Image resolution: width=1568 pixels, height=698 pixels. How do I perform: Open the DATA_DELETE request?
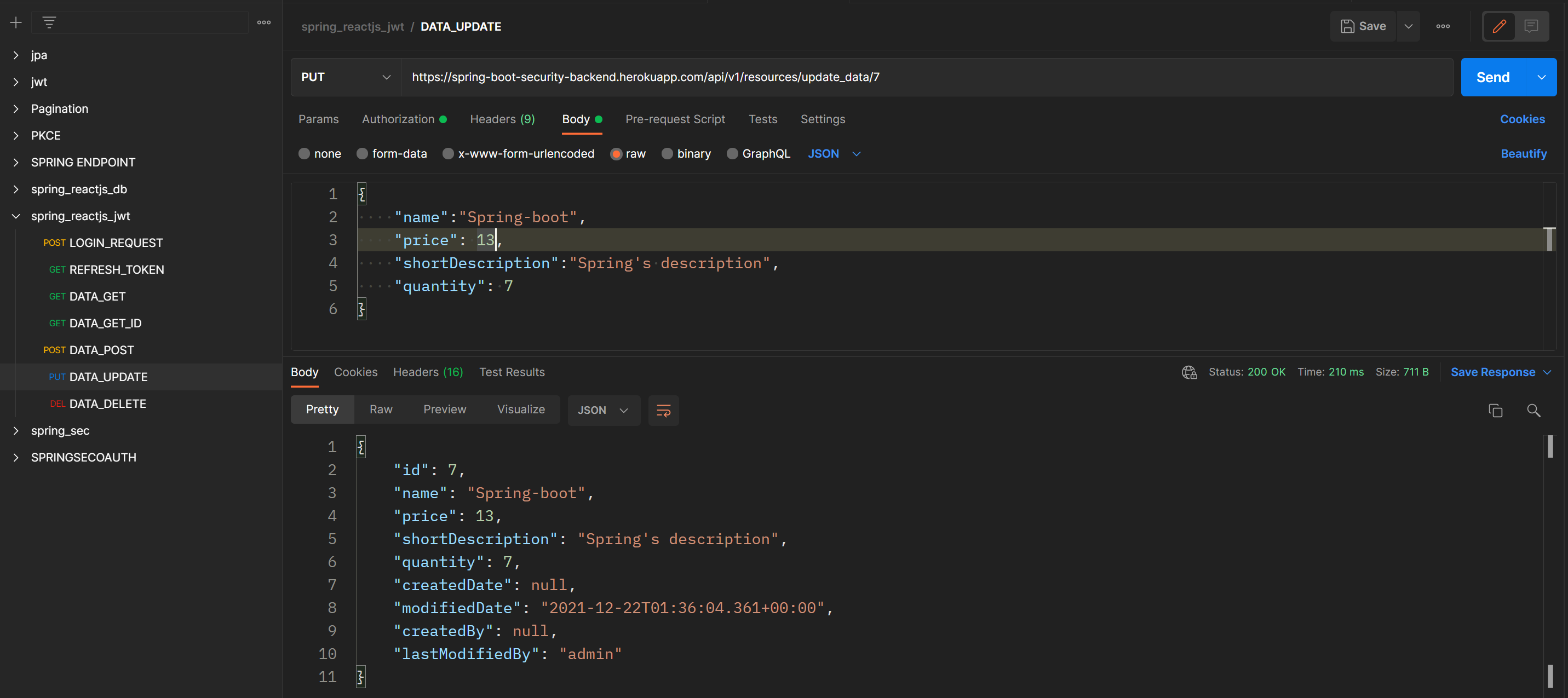[107, 403]
